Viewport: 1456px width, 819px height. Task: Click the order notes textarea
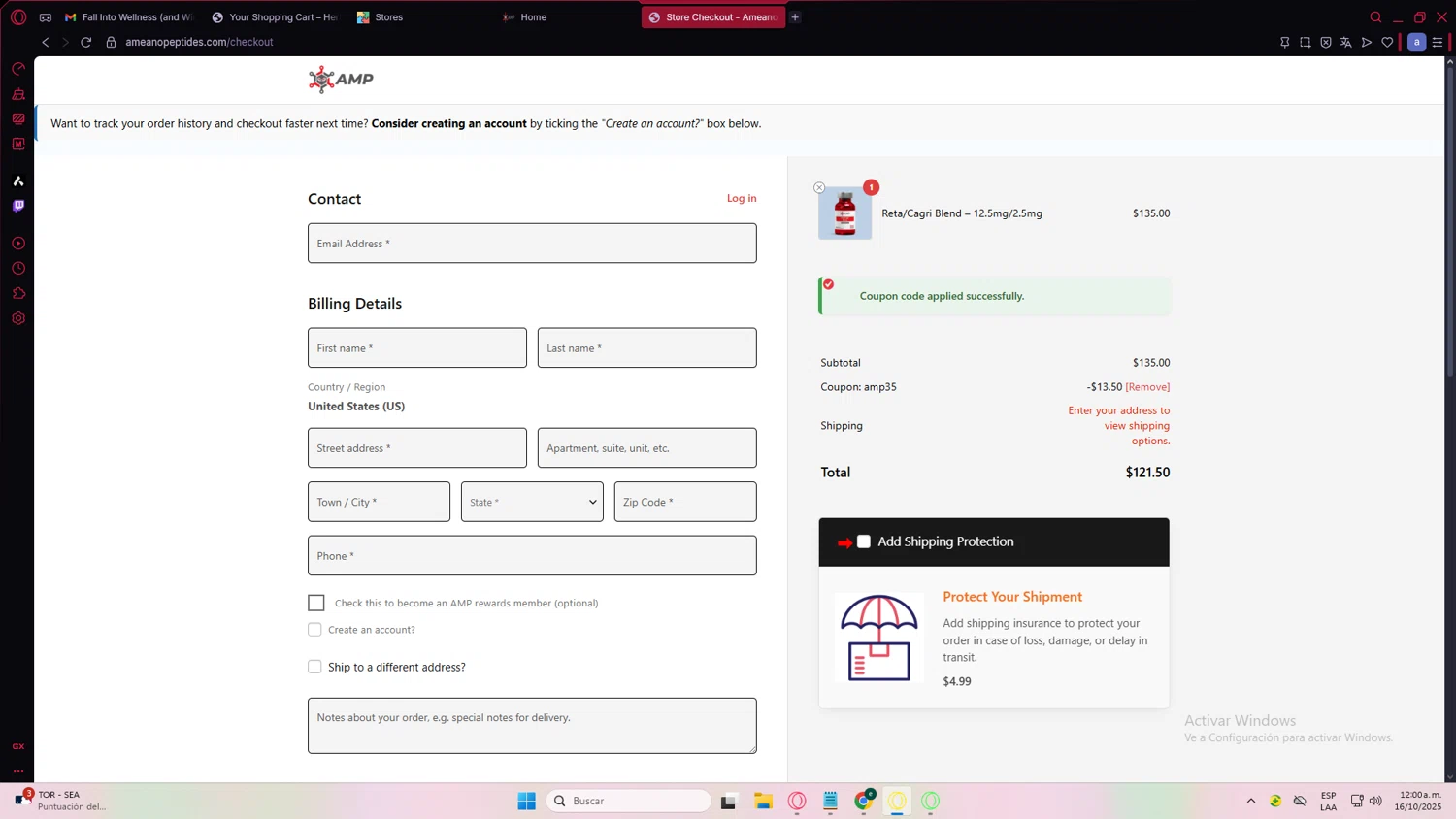[x=532, y=726]
